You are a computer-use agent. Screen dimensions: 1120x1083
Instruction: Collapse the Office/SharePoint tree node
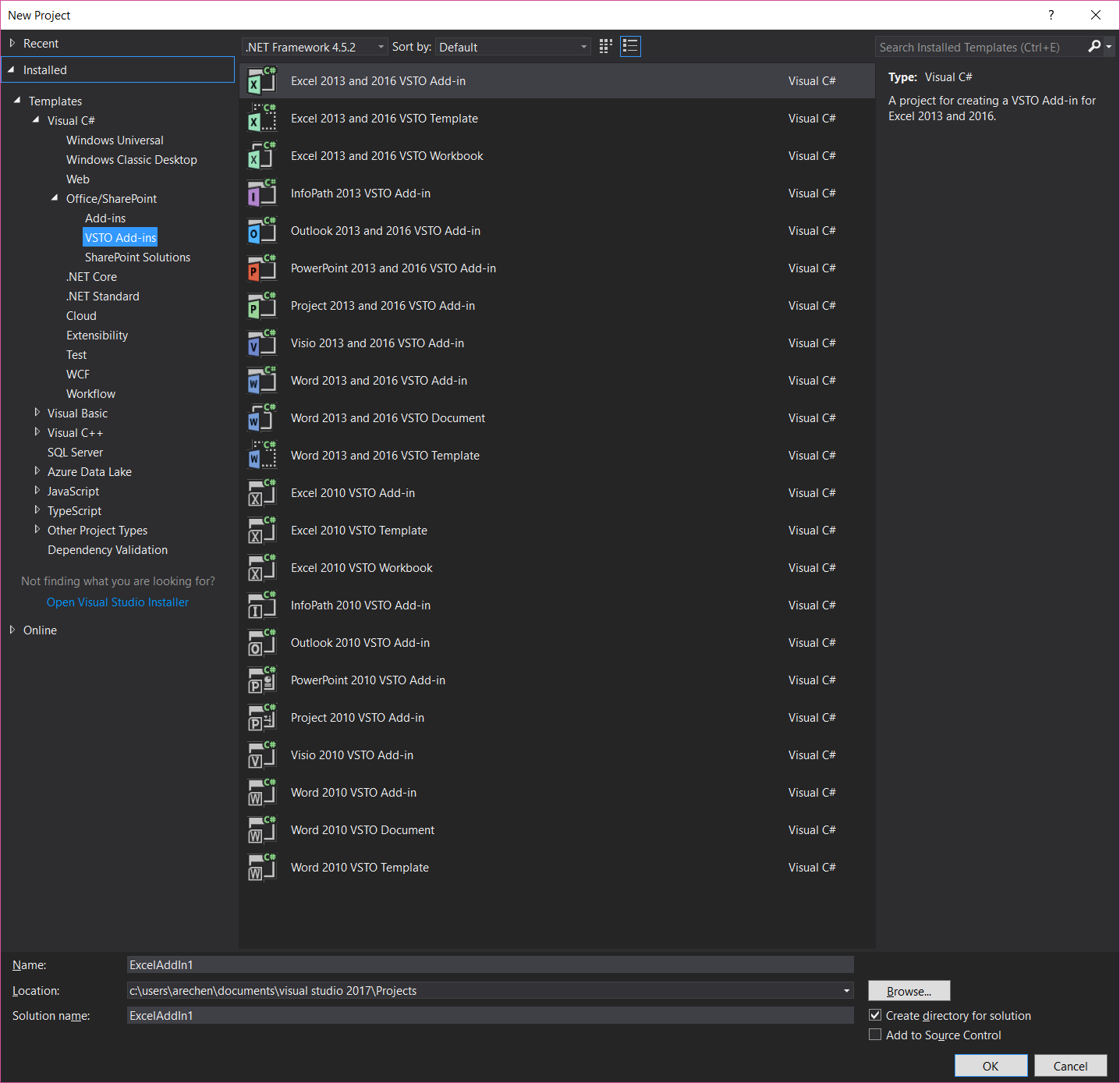pyautogui.click(x=55, y=198)
